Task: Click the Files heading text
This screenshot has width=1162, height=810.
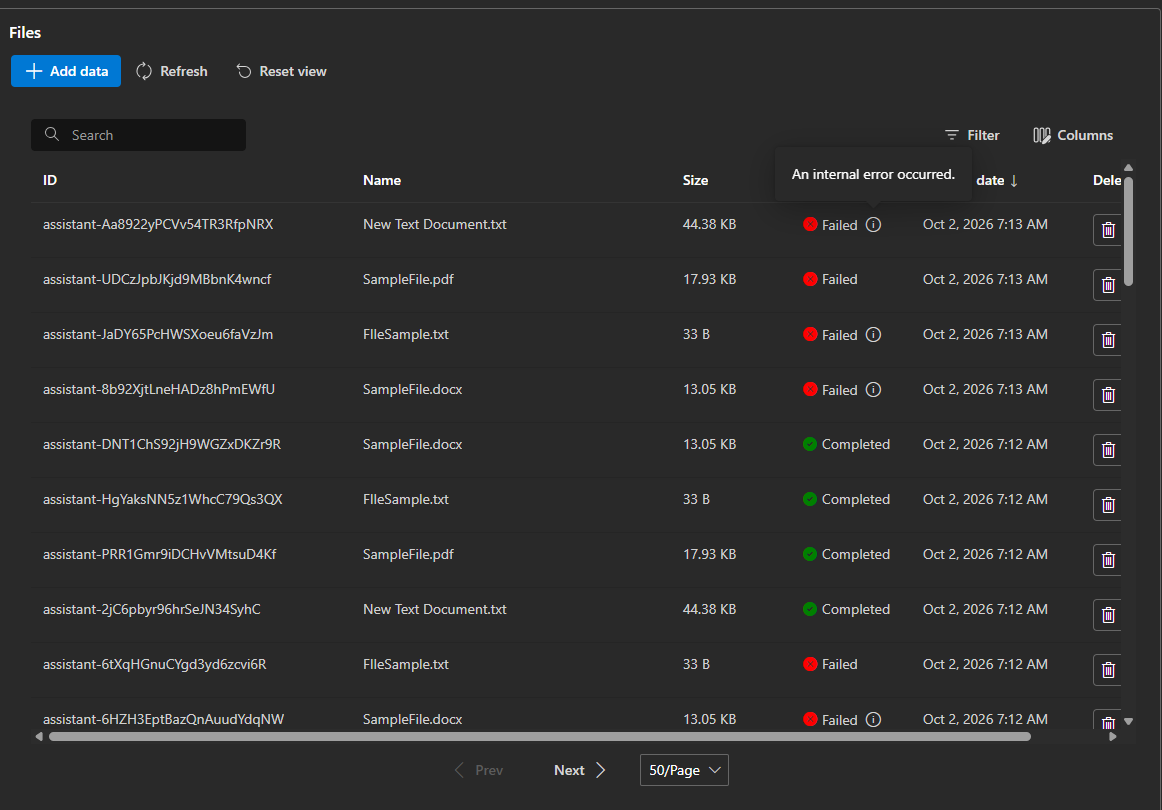Action: pyautogui.click(x=25, y=33)
